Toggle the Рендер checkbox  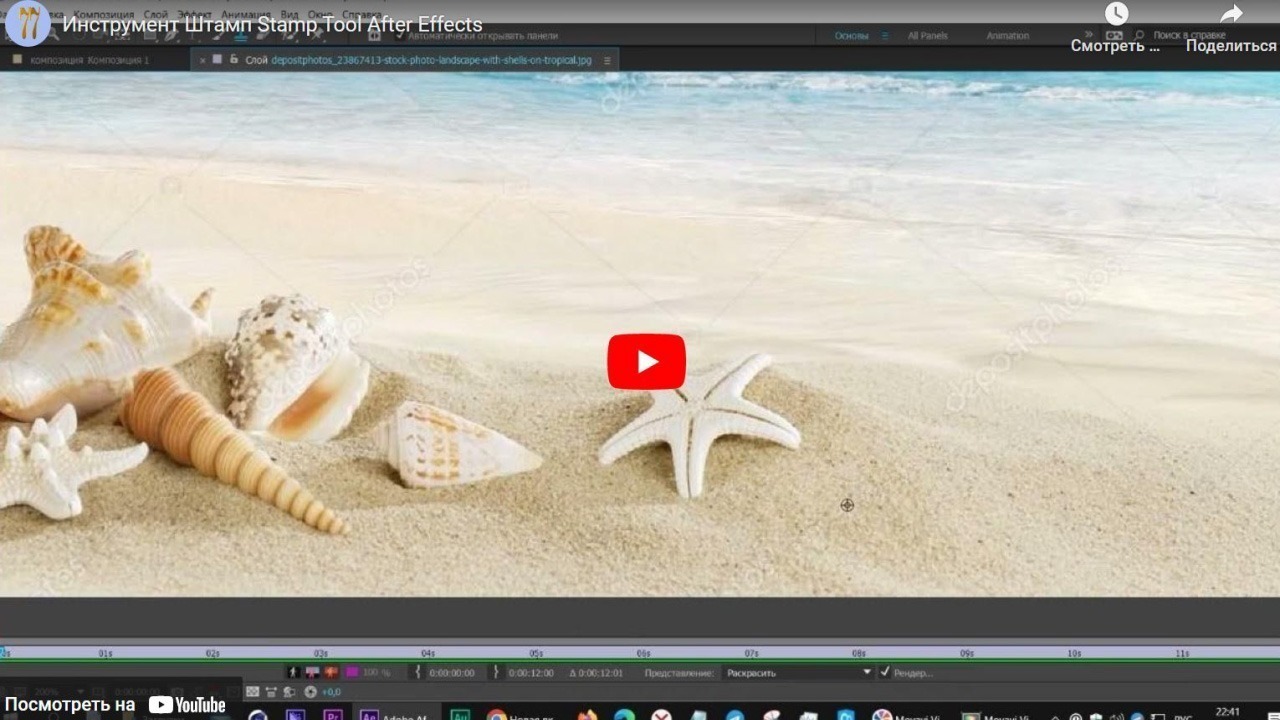point(885,672)
